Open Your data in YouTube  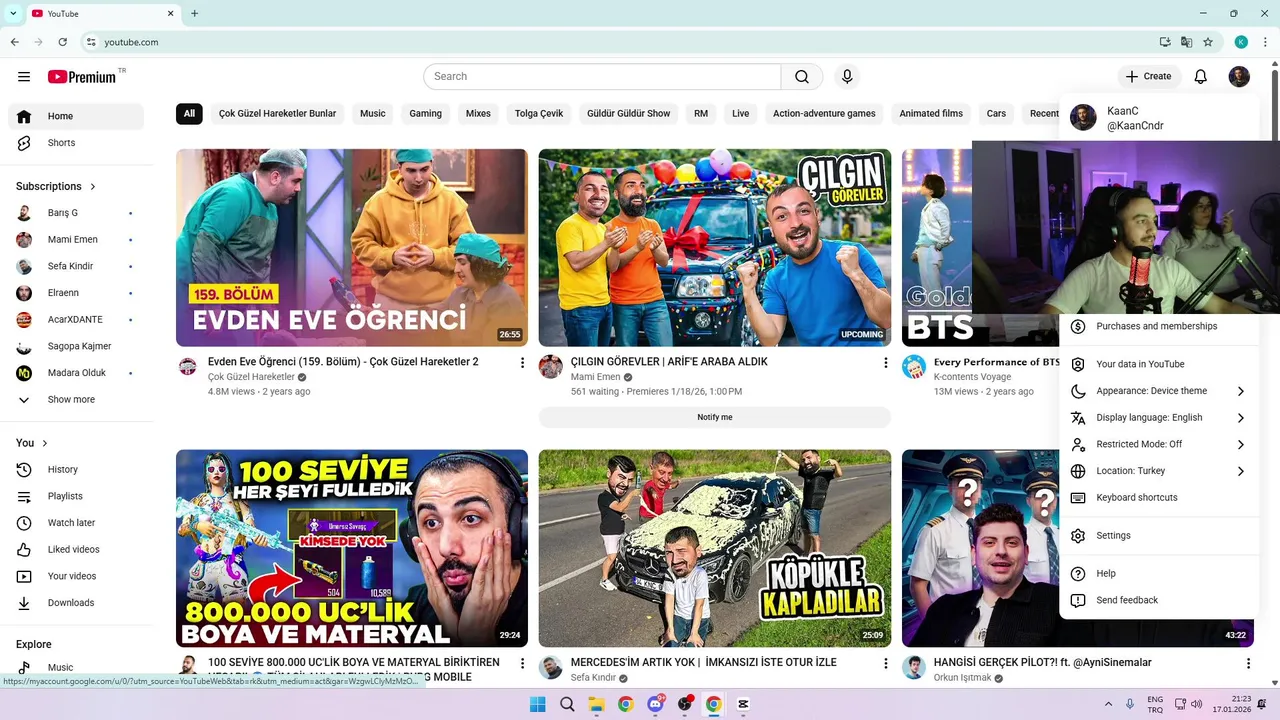(1159, 365)
